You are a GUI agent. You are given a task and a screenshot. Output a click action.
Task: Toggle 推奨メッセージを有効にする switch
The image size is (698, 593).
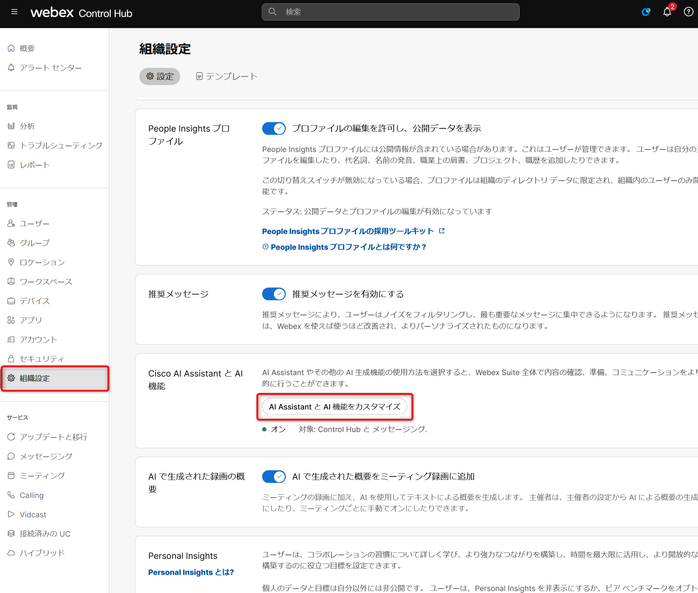[x=273, y=294]
